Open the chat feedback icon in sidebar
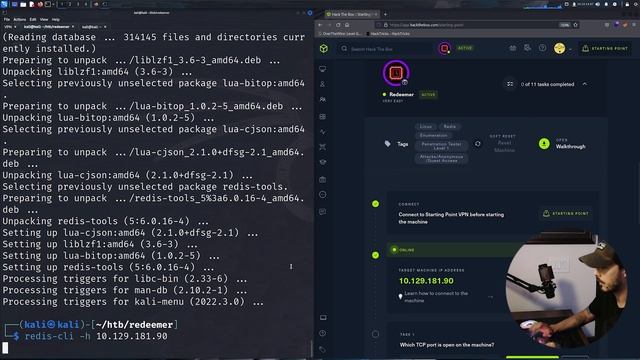The width and height of the screenshot is (640, 360). tap(322, 211)
